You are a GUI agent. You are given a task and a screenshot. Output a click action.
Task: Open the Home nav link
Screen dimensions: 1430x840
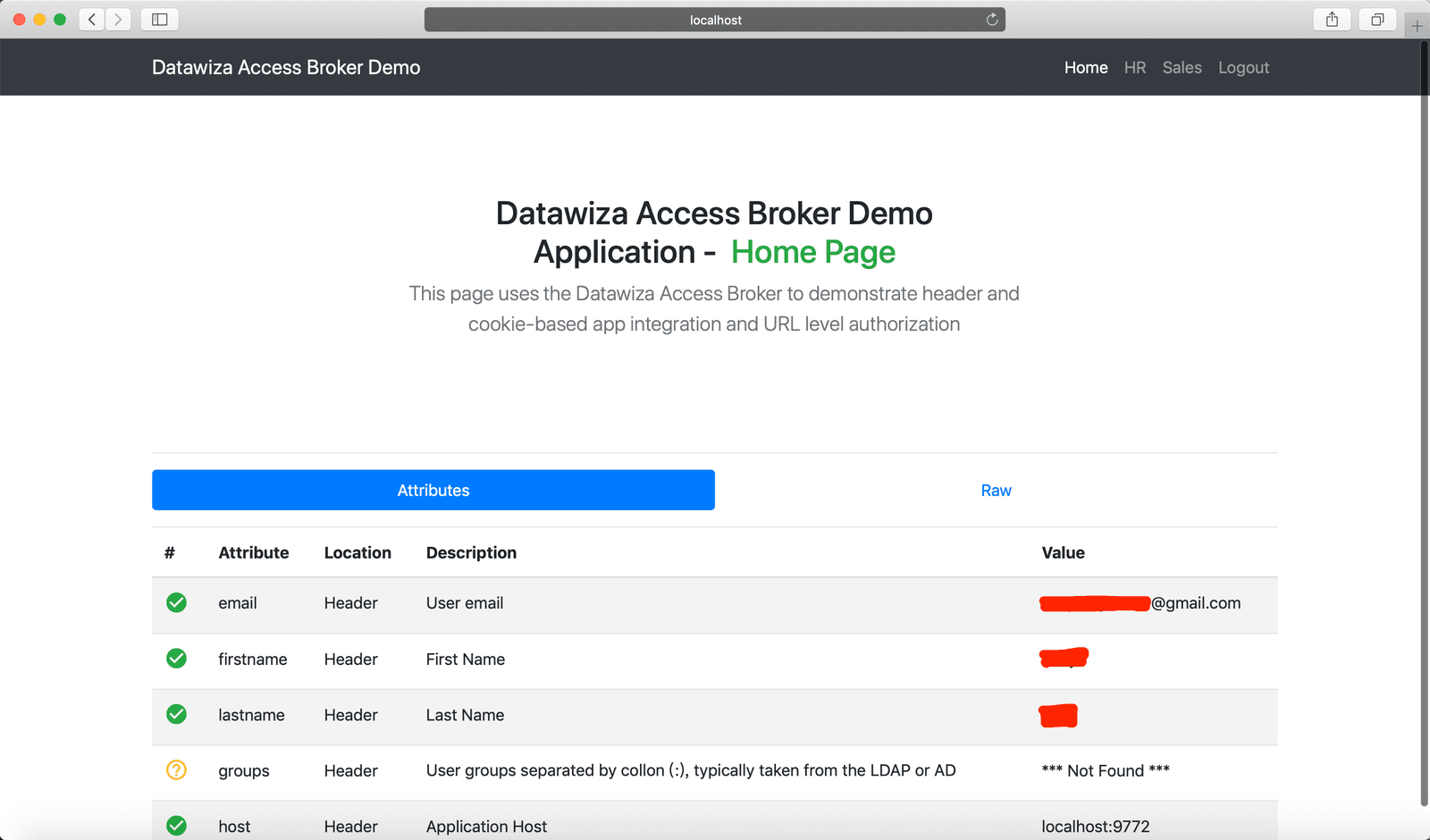[x=1086, y=68]
